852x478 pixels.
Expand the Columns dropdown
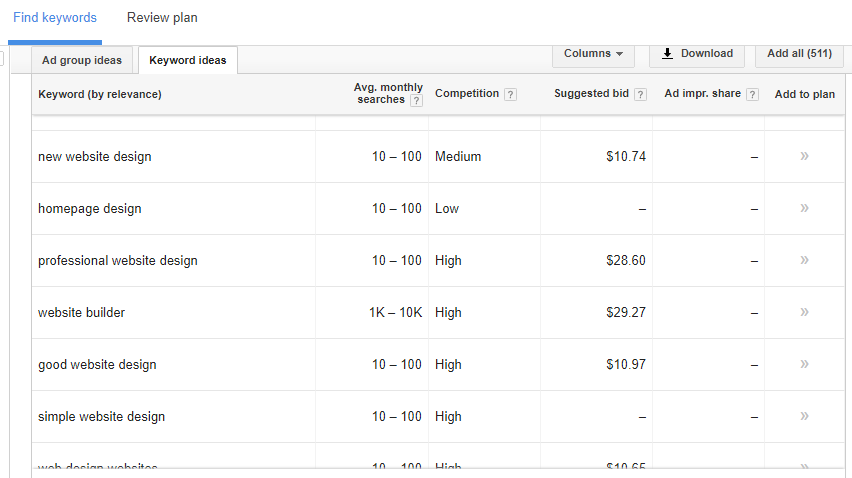point(593,54)
